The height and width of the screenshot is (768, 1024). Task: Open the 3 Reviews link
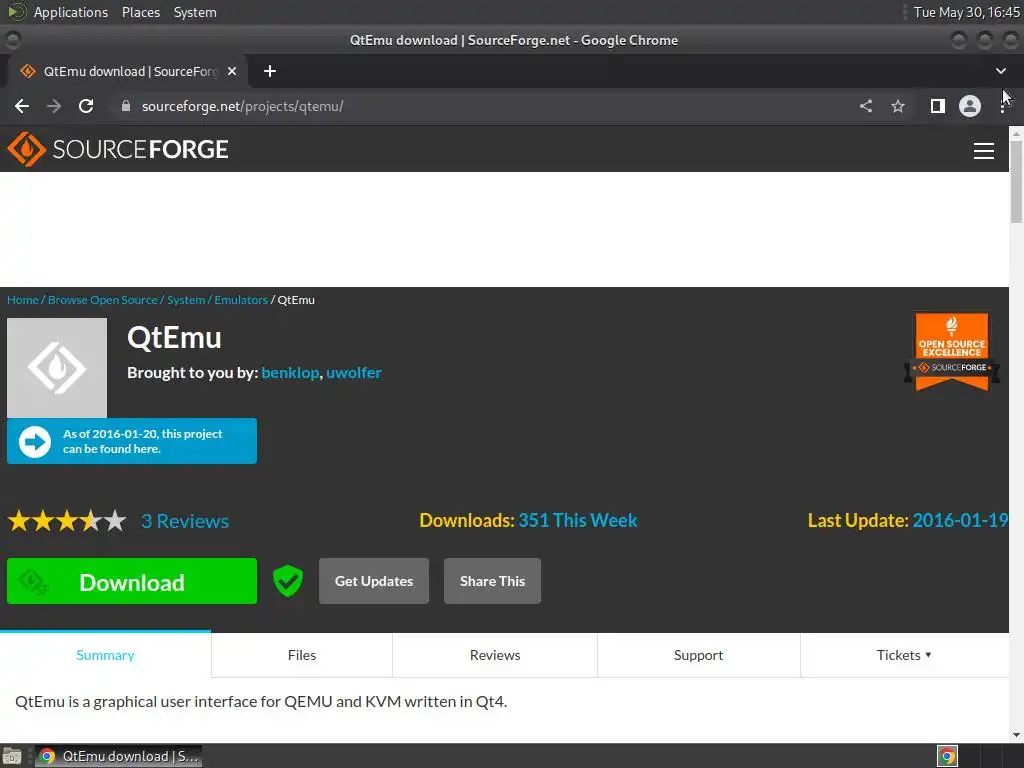pyautogui.click(x=185, y=521)
